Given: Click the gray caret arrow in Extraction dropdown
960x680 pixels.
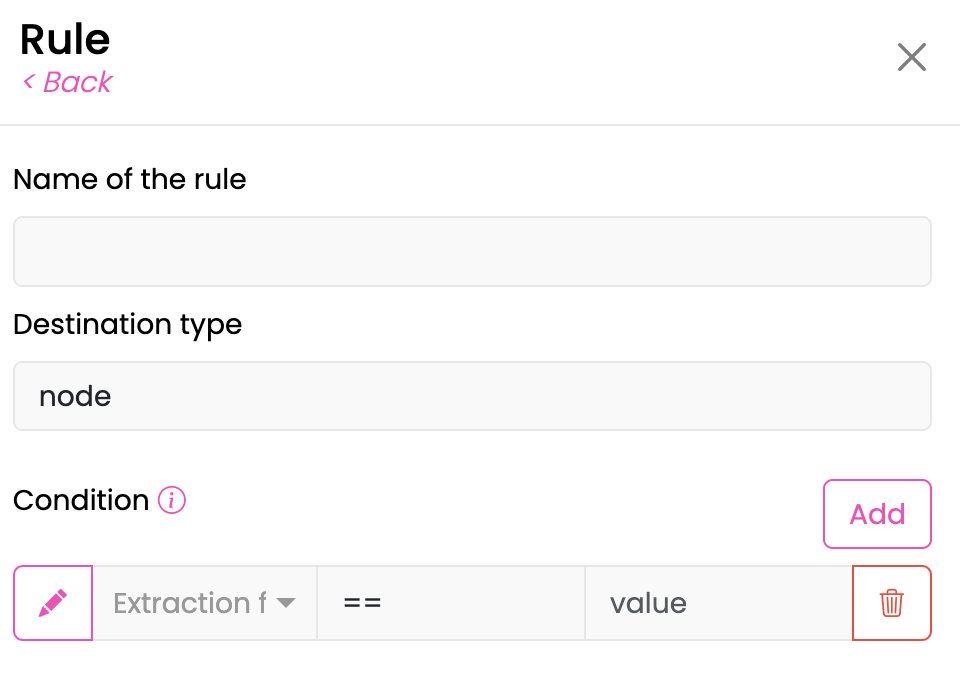Looking at the screenshot, I should point(286,603).
